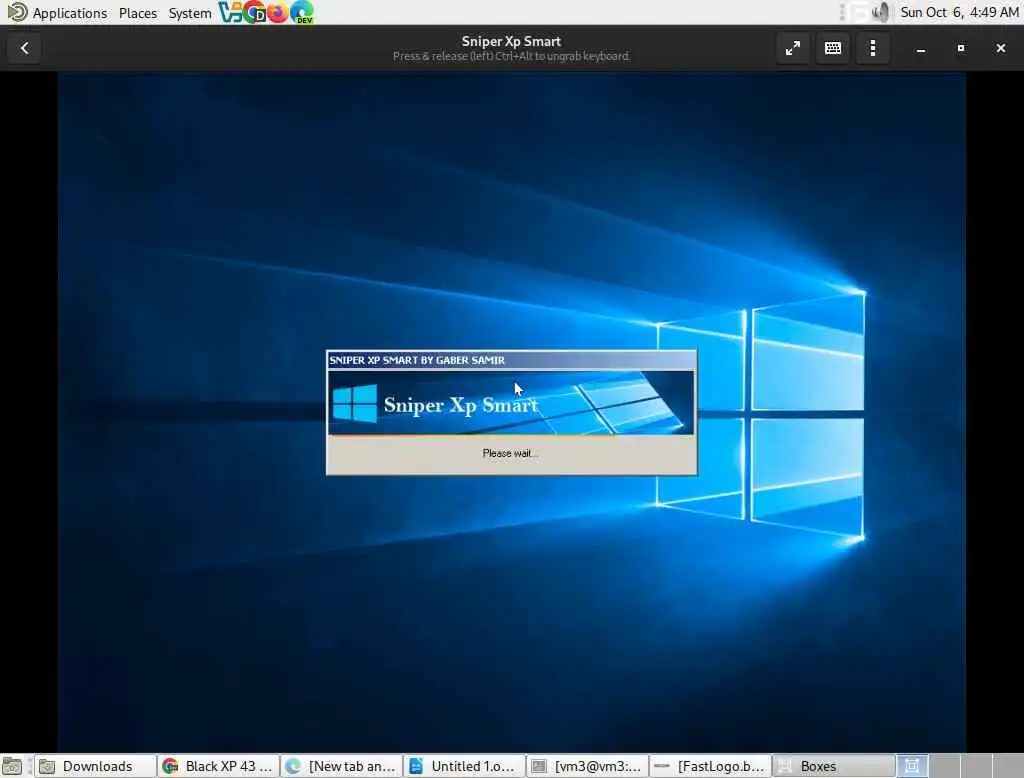Close the Sniper Xp Smart Boxes window
The height and width of the screenshot is (778, 1024).
tap(1000, 48)
